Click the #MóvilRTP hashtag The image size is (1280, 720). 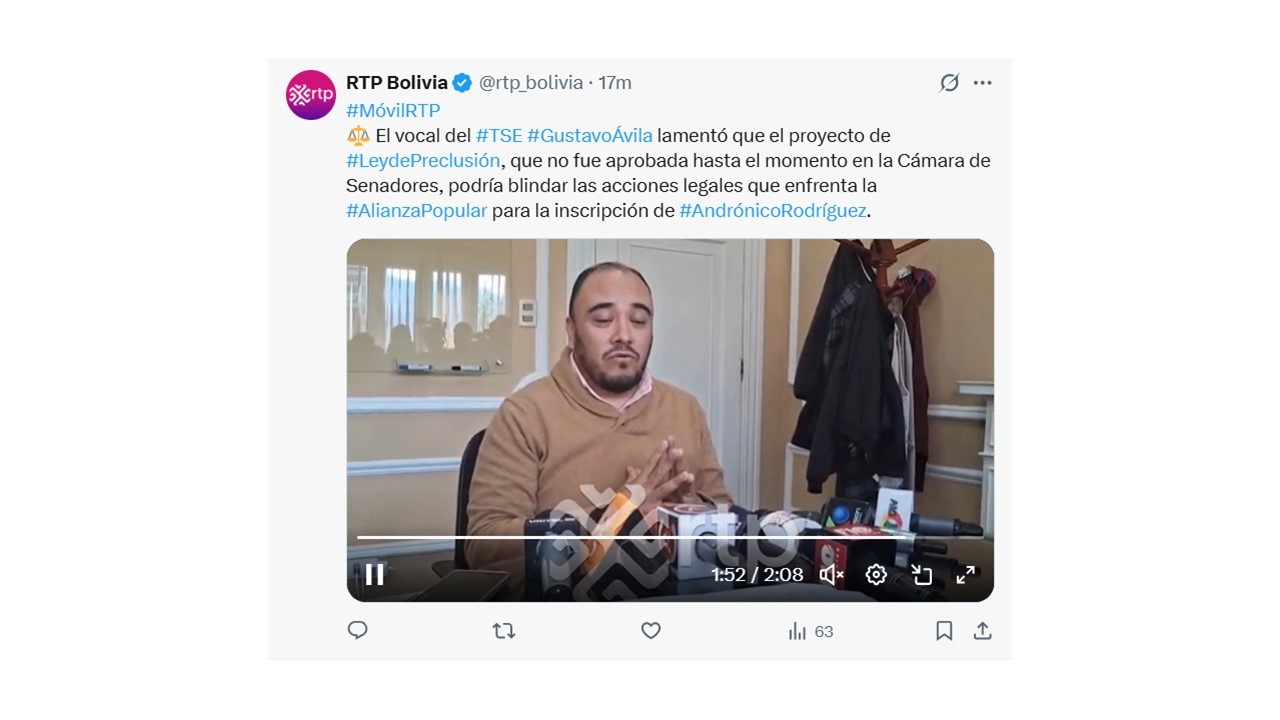(393, 110)
